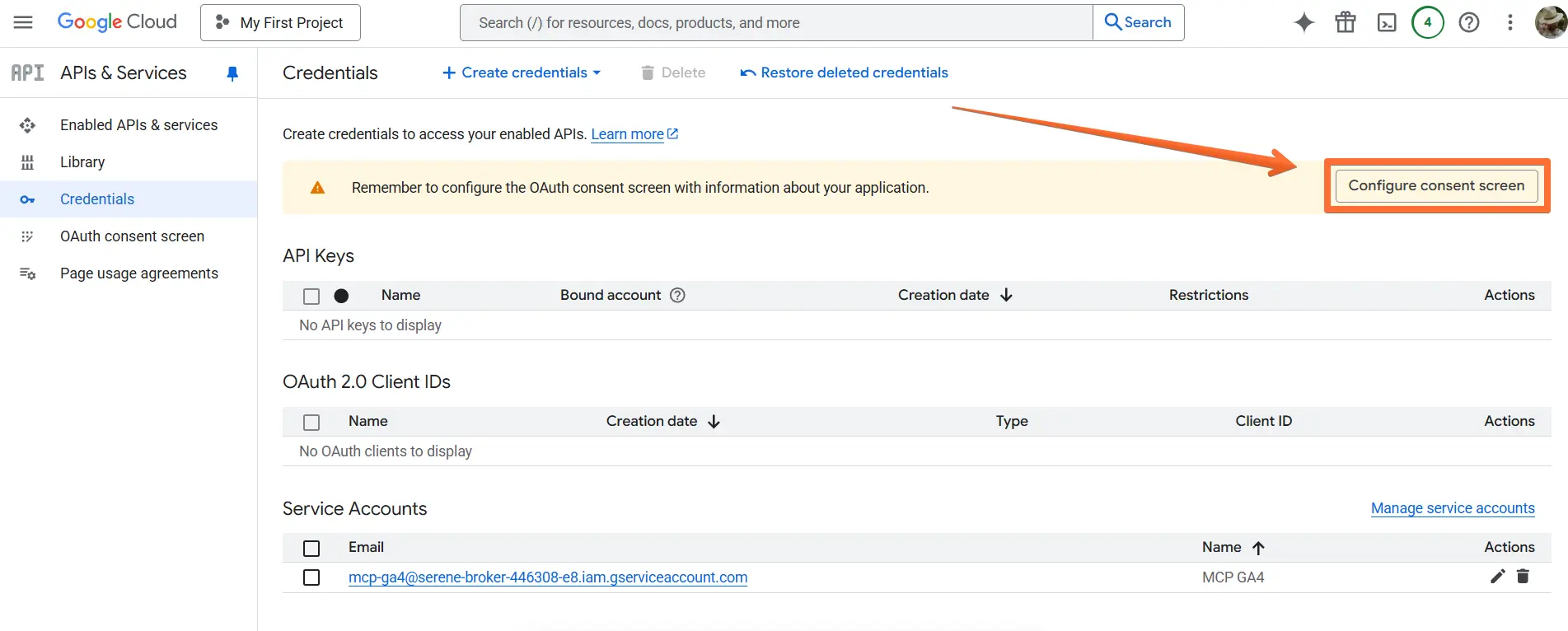Viewport: 1568px width, 631px height.
Task: Click the warning triangle icon in banner
Action: click(x=317, y=188)
